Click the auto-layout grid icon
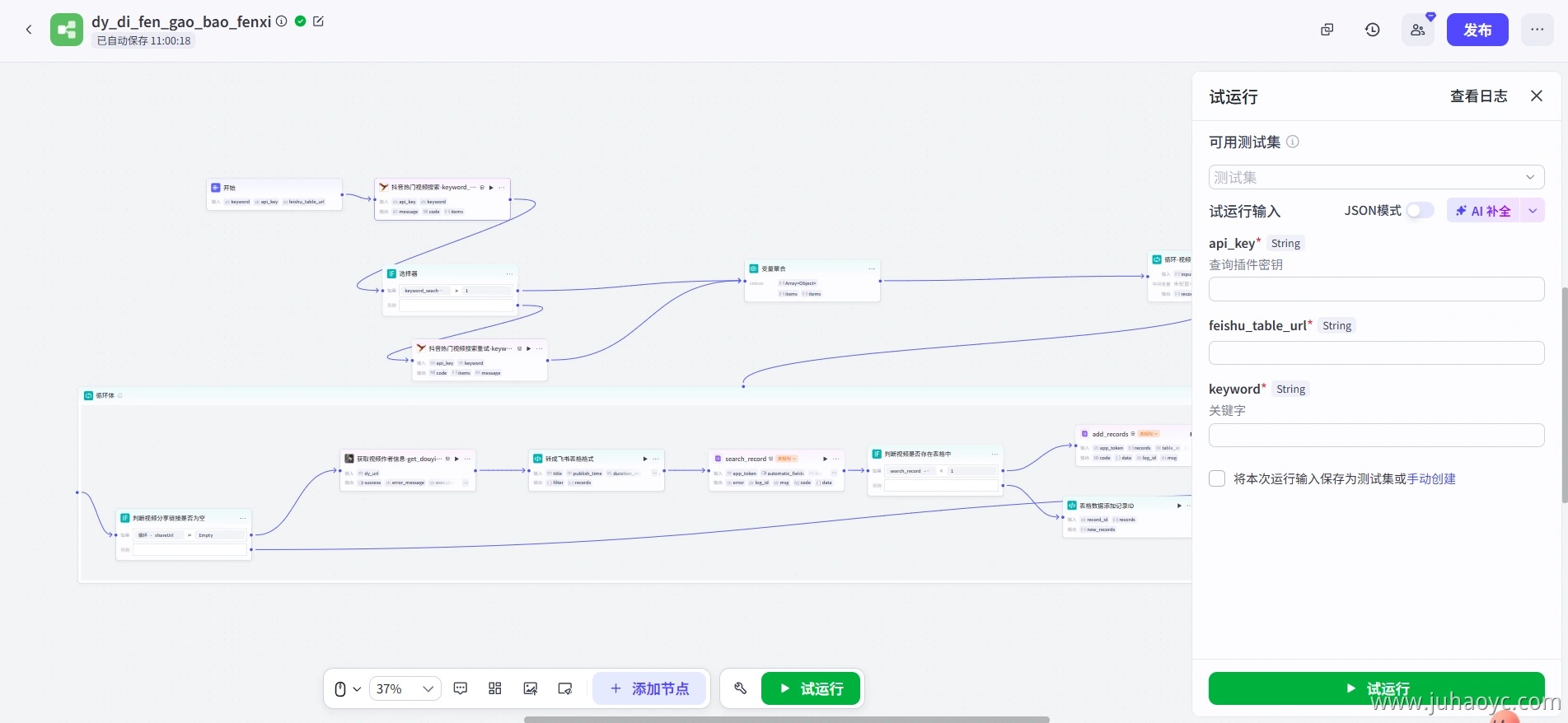Screen dimensions: 1568x723 [x=495, y=688]
